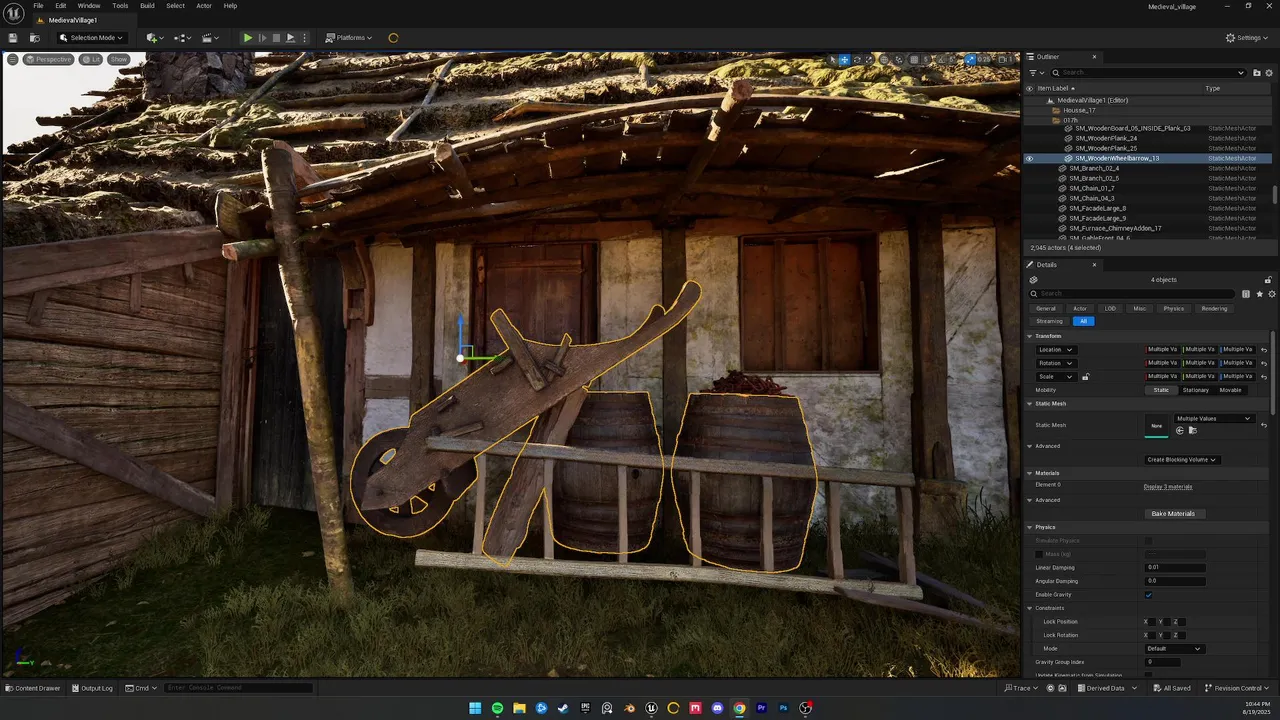Open the Rotation type dropdown
This screenshot has width=1280, height=720.
(x=1056, y=363)
